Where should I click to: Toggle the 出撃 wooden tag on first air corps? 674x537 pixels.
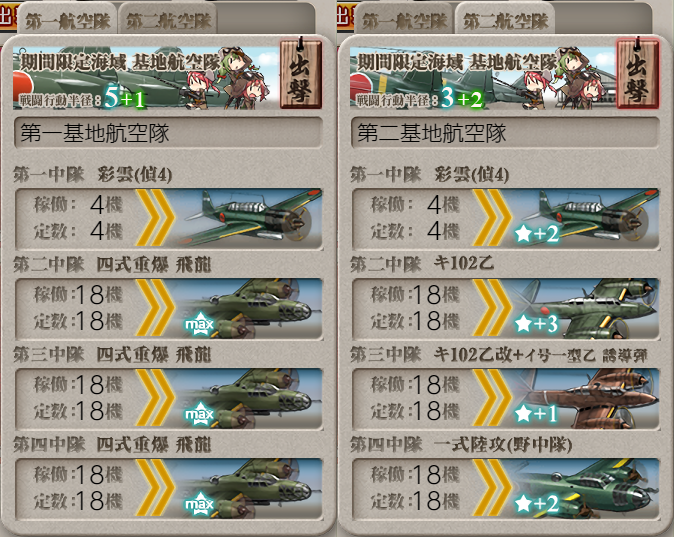(300, 72)
